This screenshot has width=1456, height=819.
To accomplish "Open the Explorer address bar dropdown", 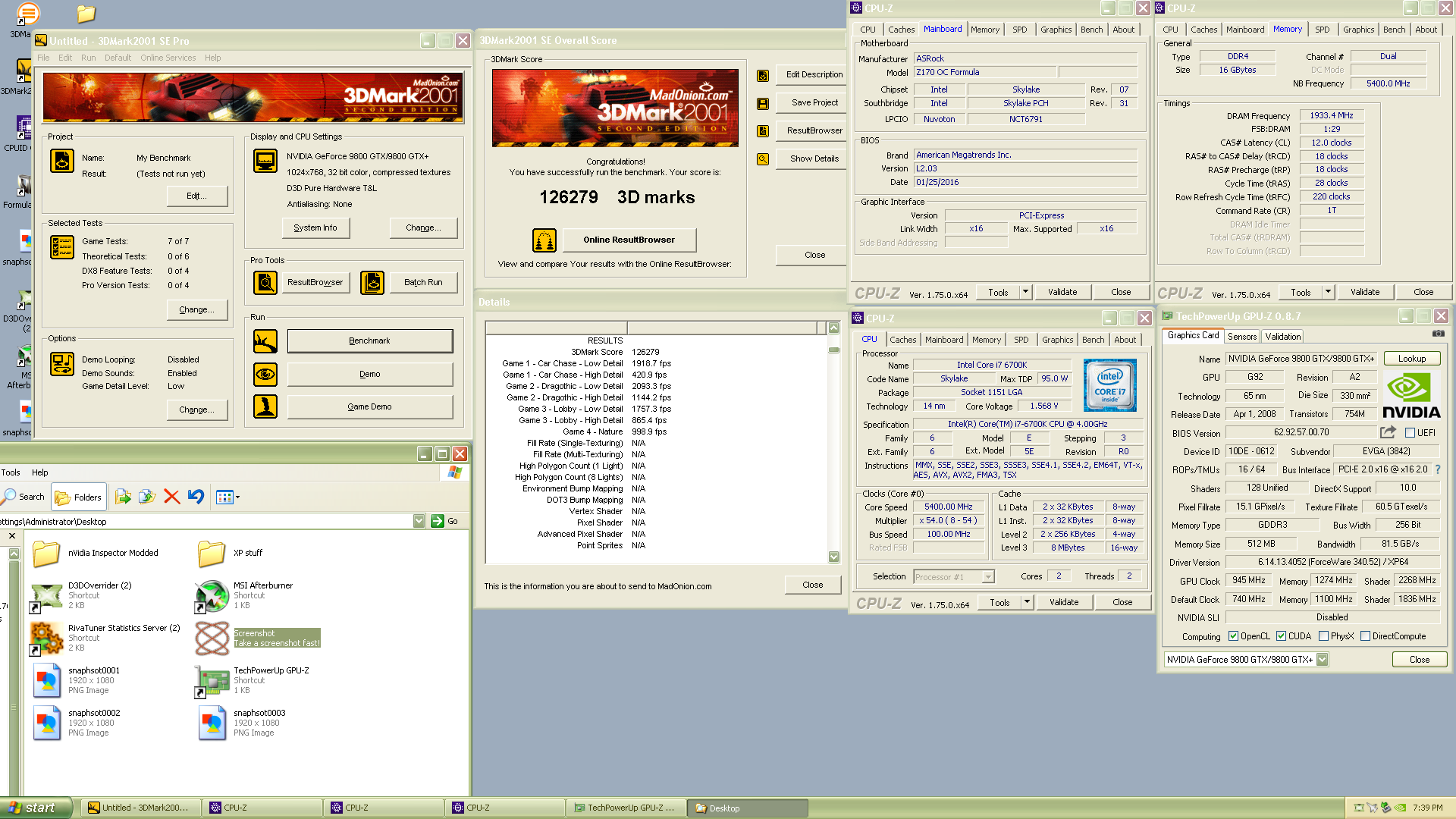I will click(419, 521).
